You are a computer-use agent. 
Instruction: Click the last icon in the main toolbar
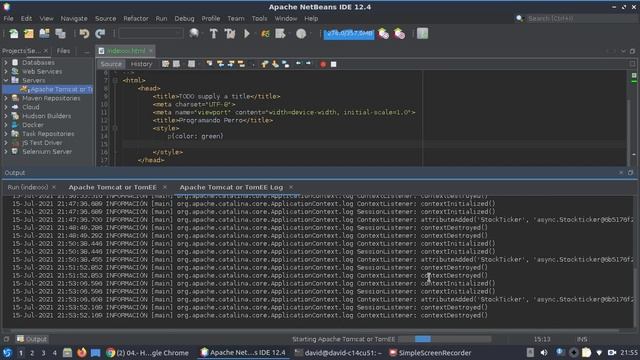tap(422, 34)
